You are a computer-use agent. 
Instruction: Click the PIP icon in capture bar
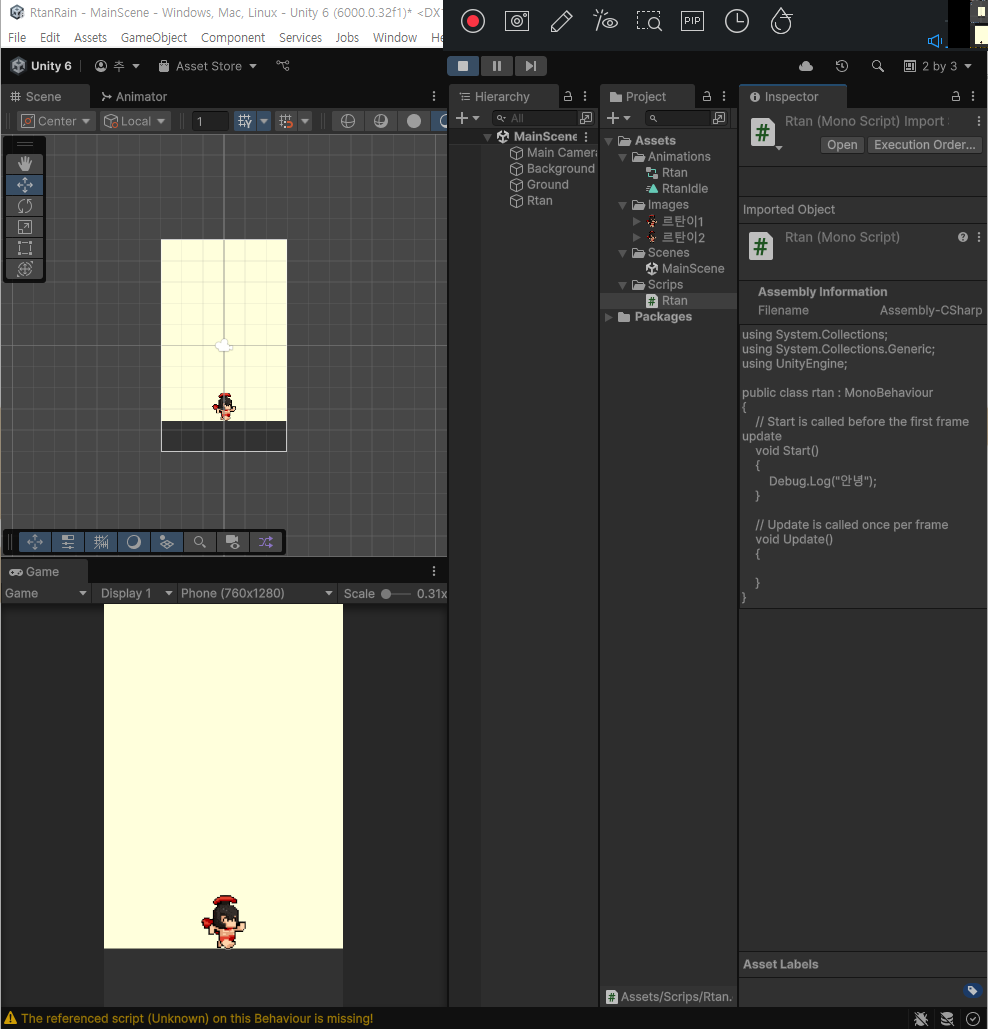point(692,21)
